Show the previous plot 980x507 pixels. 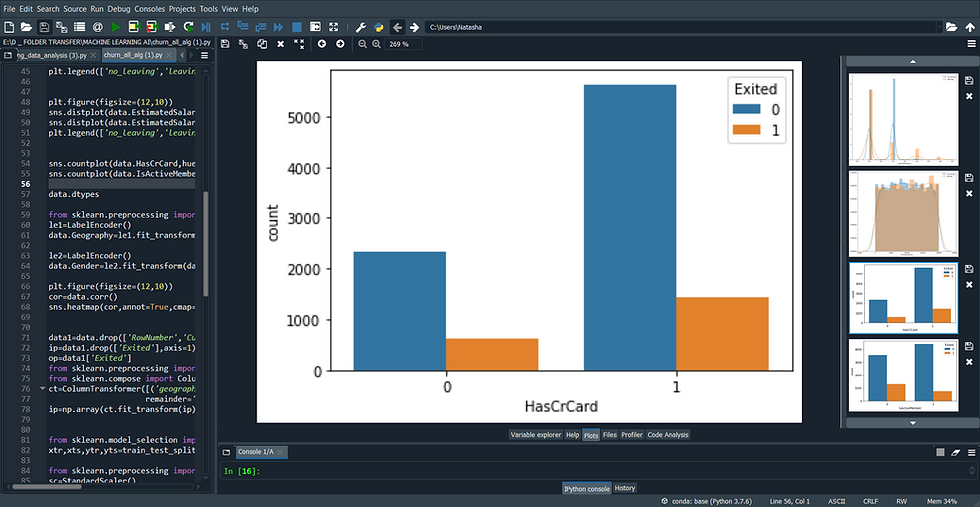[321, 44]
